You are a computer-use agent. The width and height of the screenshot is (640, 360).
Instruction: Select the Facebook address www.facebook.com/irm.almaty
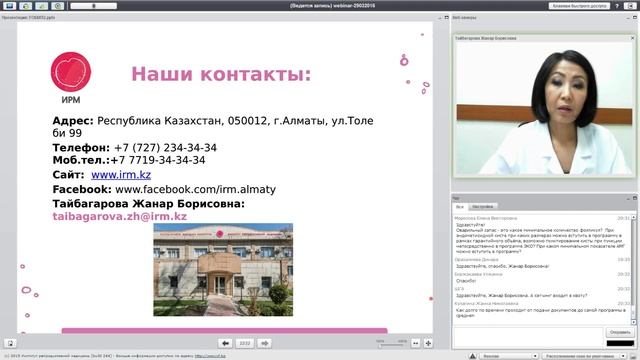point(196,189)
